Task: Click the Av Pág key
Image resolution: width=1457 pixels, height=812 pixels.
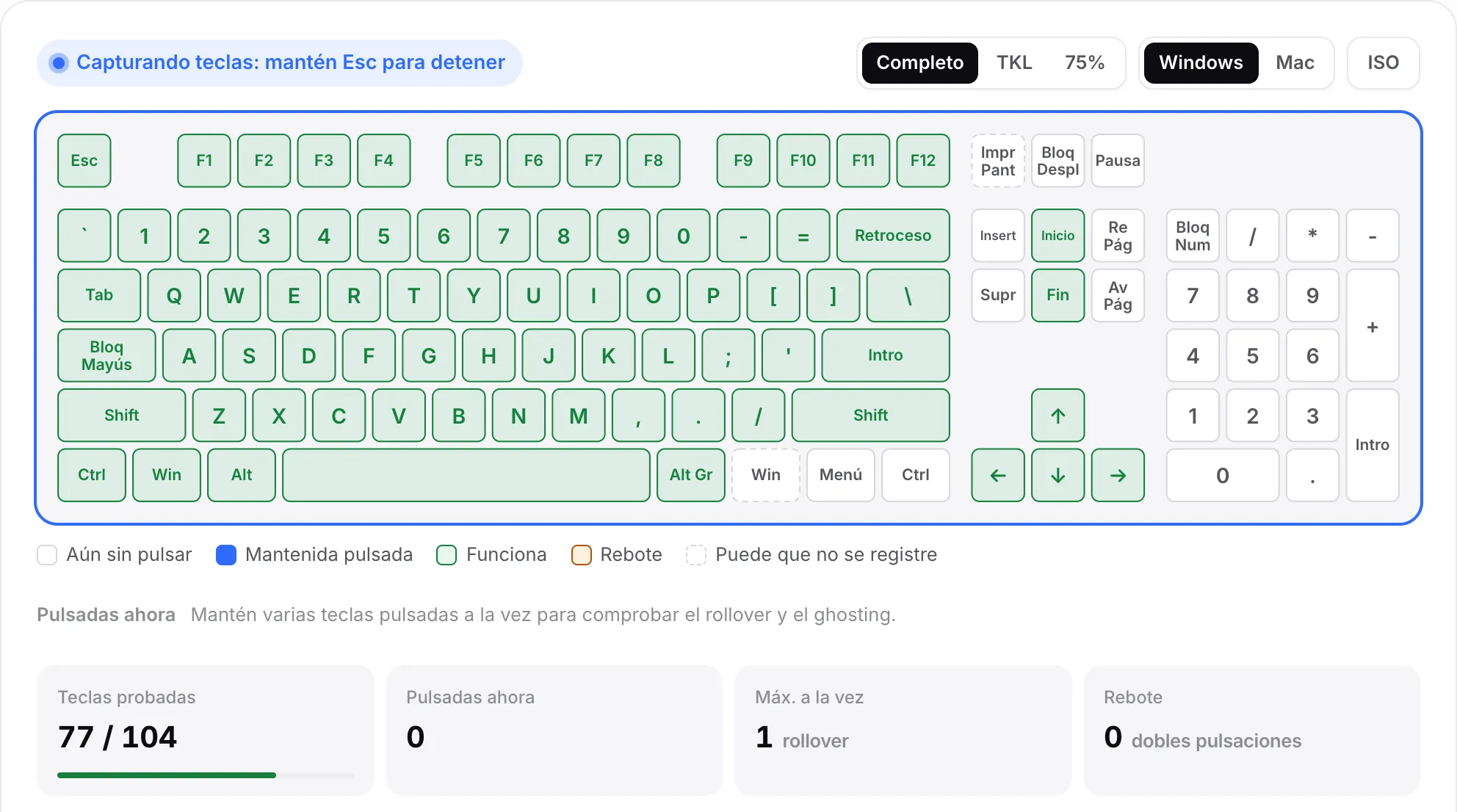Action: pos(1118,295)
